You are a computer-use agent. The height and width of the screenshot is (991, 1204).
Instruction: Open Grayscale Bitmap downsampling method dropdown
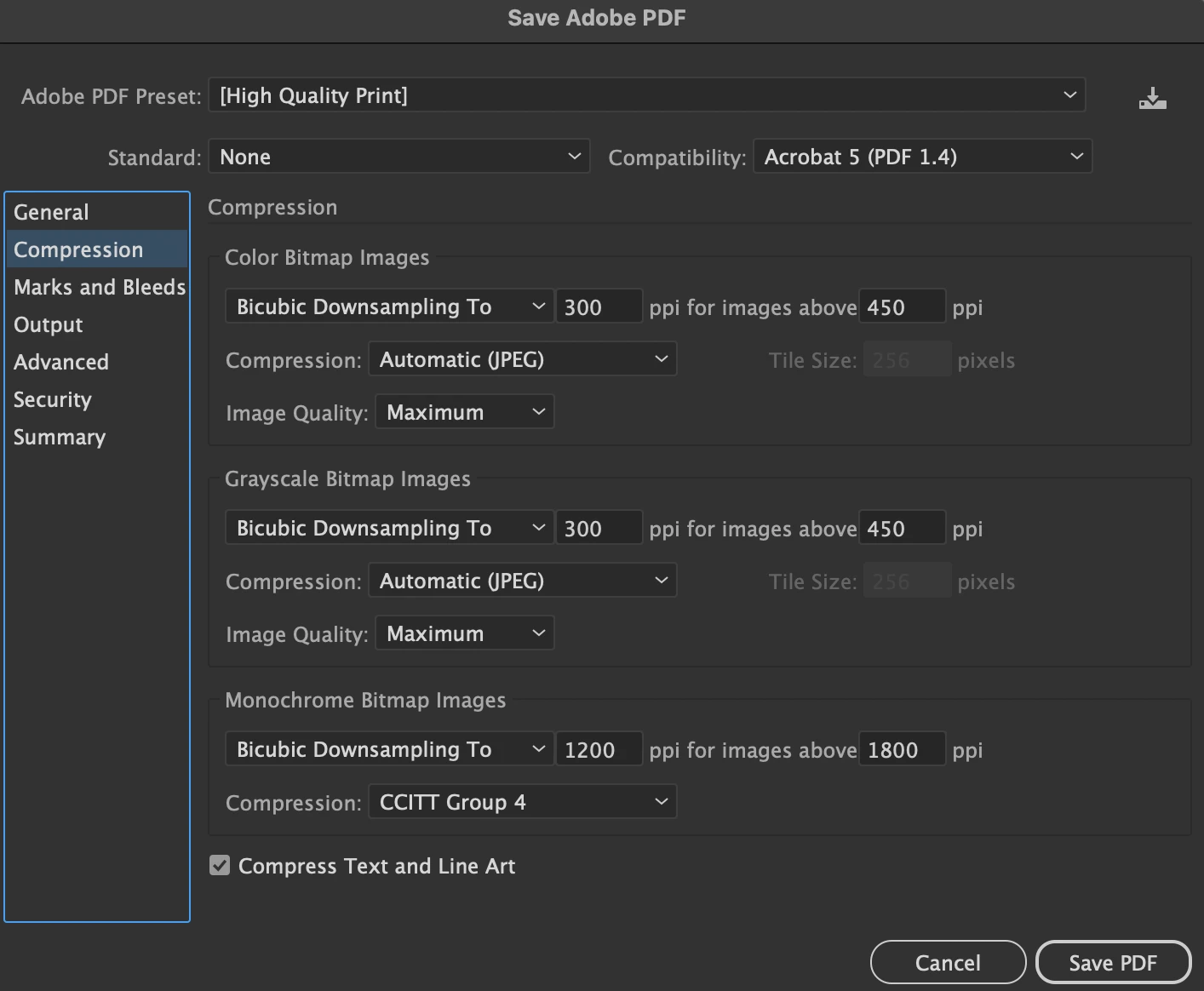coord(390,528)
